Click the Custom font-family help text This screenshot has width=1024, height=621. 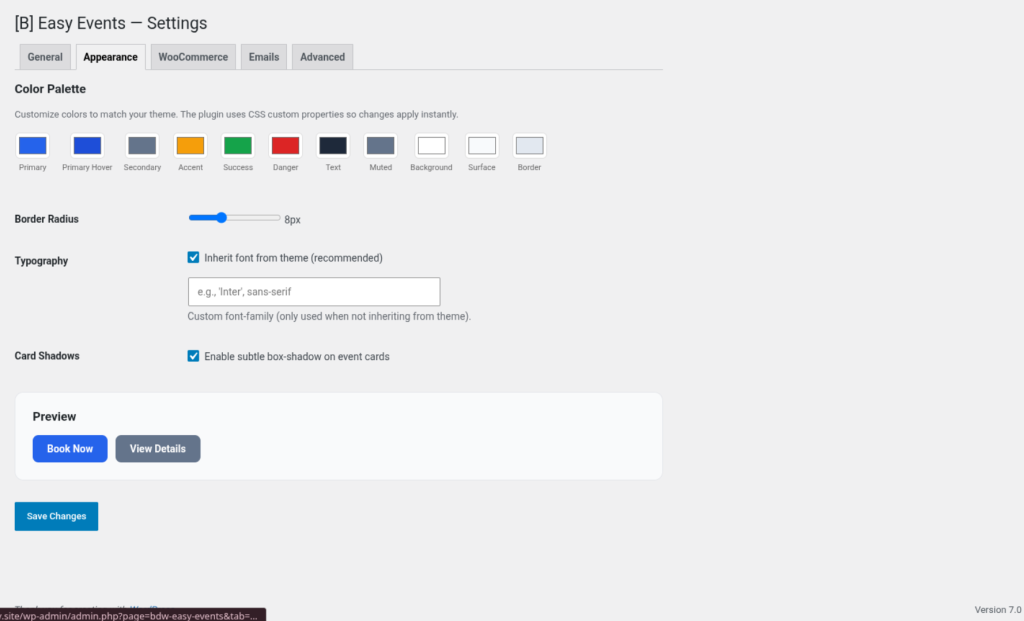tap(329, 316)
